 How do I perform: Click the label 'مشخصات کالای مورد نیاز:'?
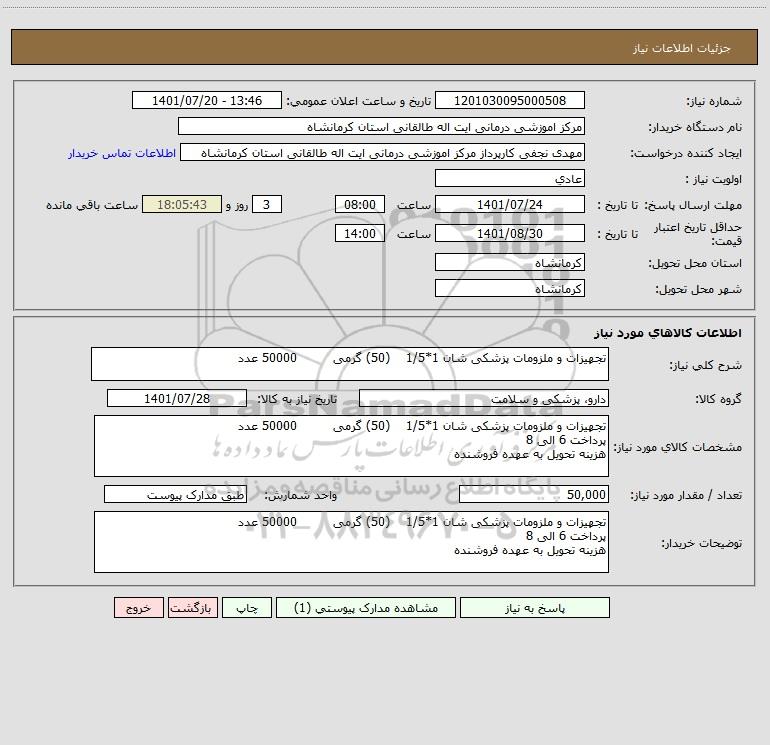coord(678,447)
